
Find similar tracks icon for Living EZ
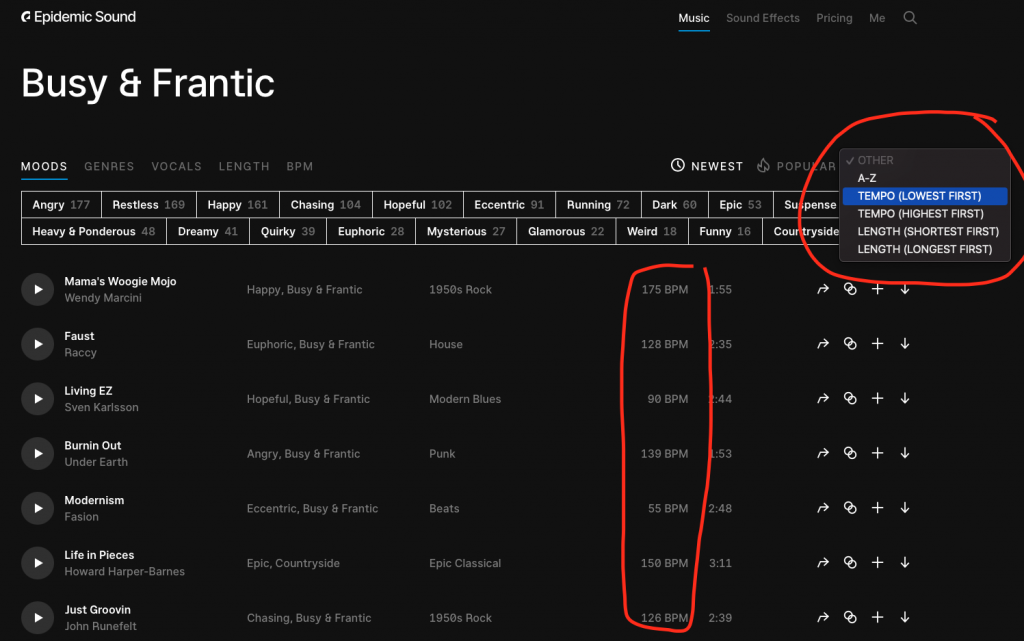pos(850,399)
